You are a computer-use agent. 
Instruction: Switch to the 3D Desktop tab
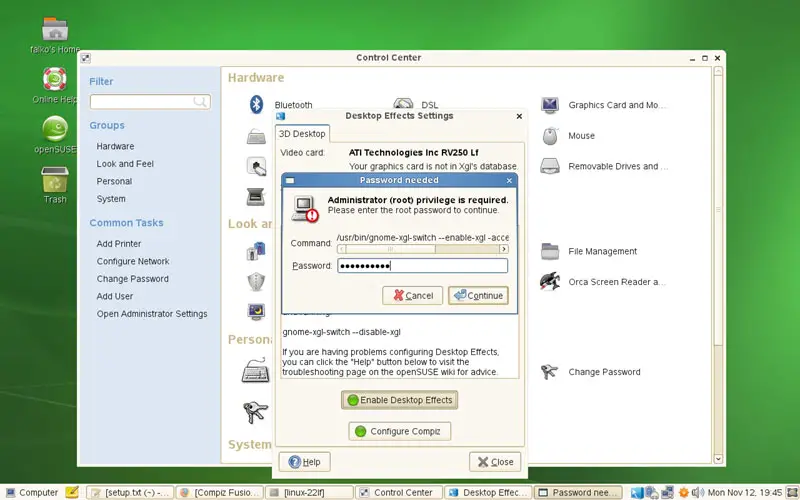tap(302, 134)
